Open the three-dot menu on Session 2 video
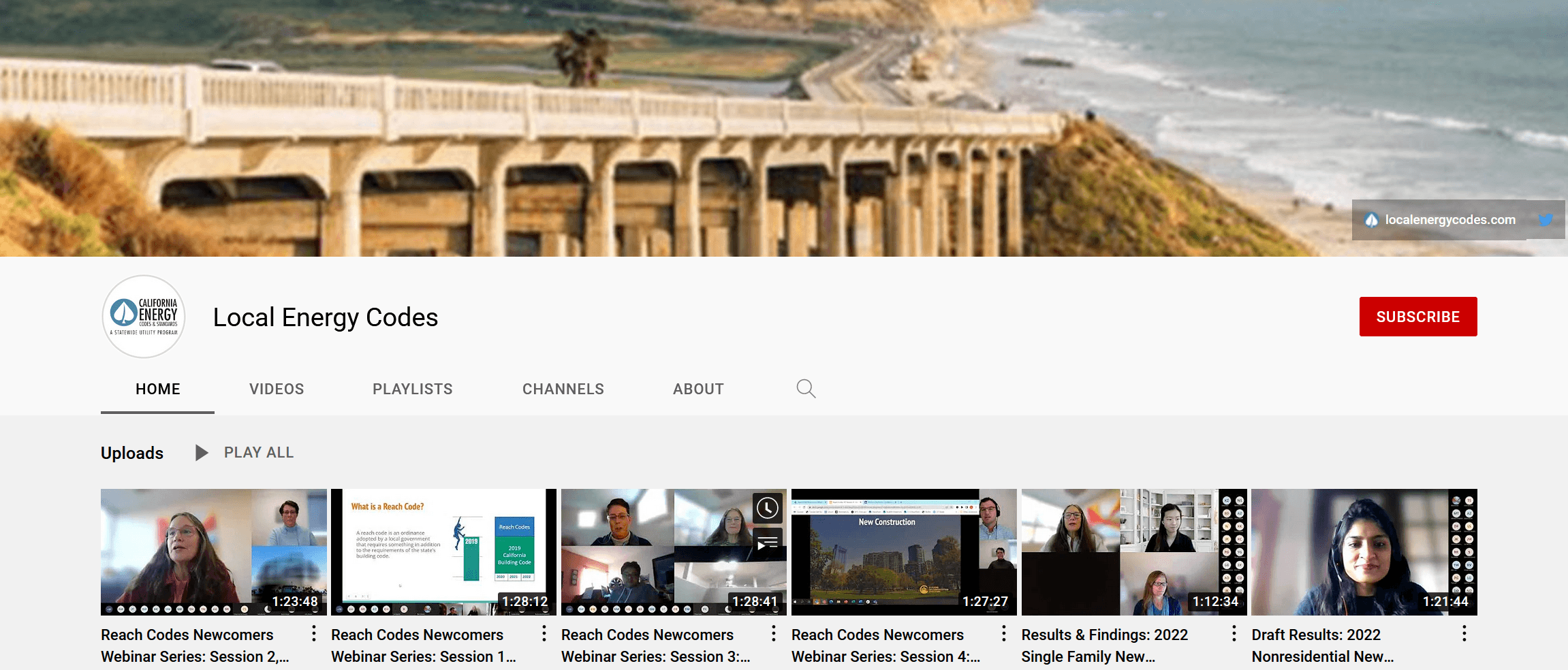 click(313, 633)
